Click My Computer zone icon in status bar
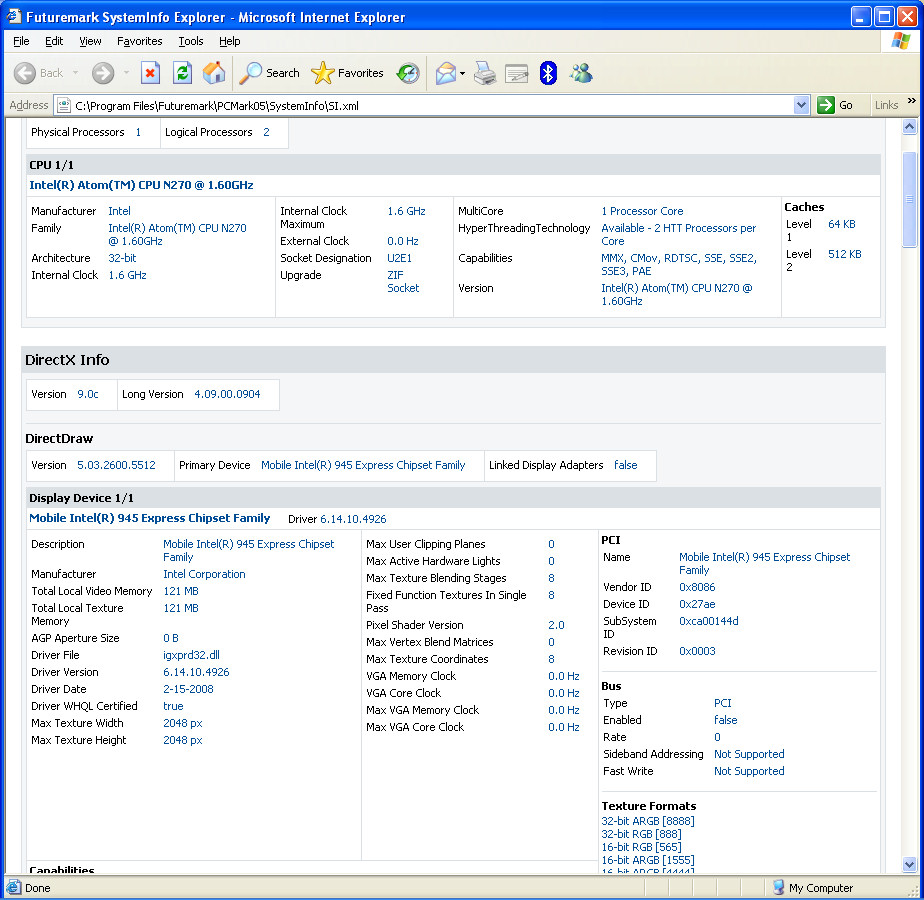Viewport: 924px width, 900px height. [778, 887]
